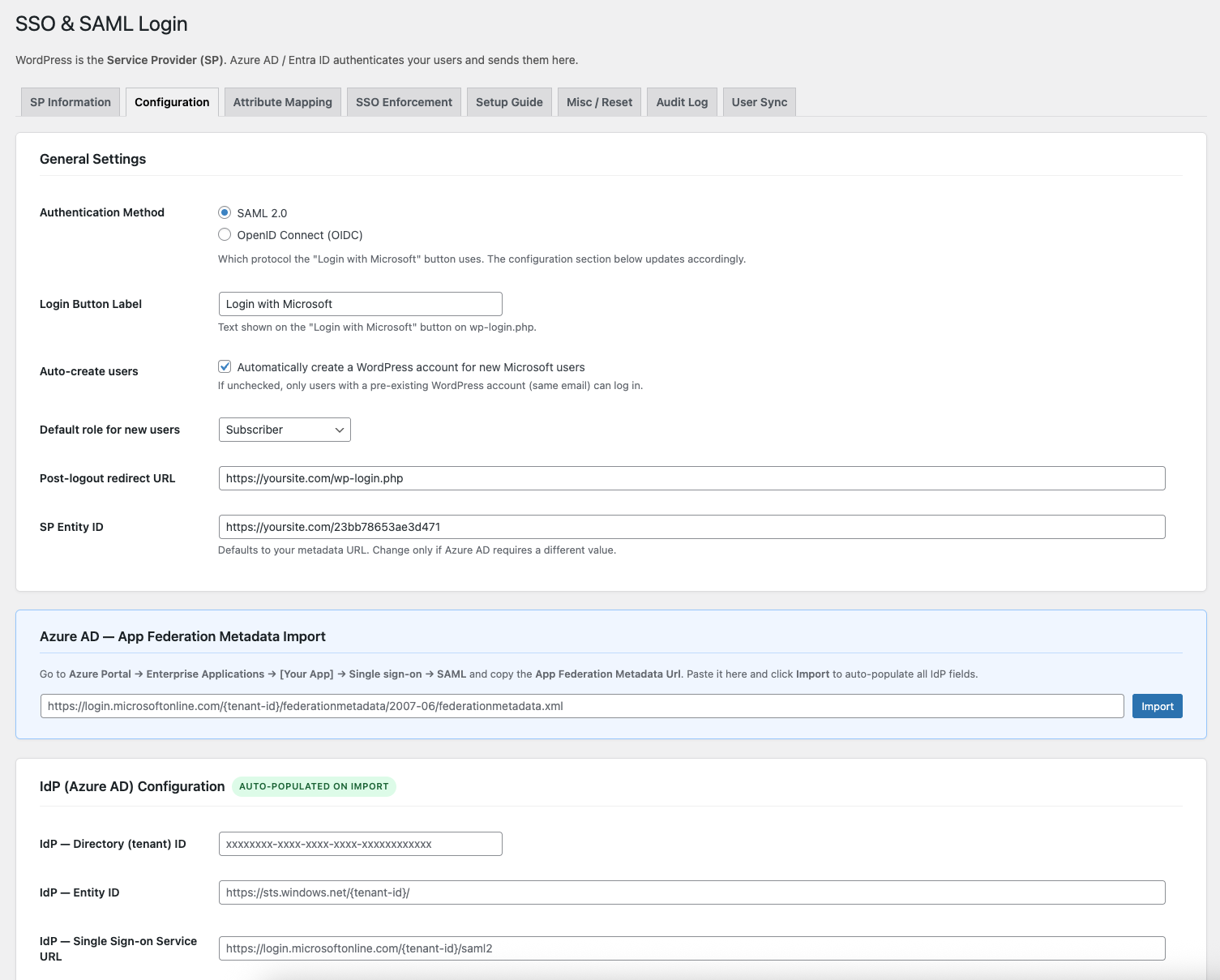Switch to the Attribute Mapping tab
The width and height of the screenshot is (1220, 980).
[283, 102]
